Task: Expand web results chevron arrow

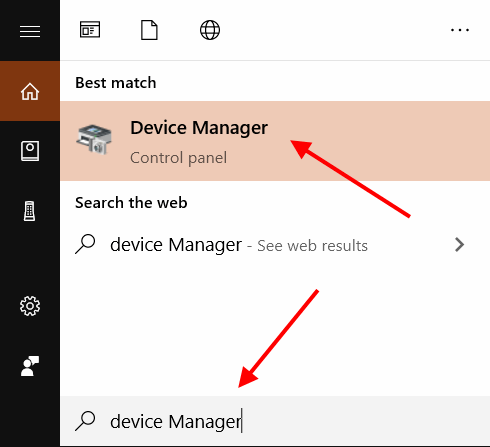Action: [x=460, y=245]
